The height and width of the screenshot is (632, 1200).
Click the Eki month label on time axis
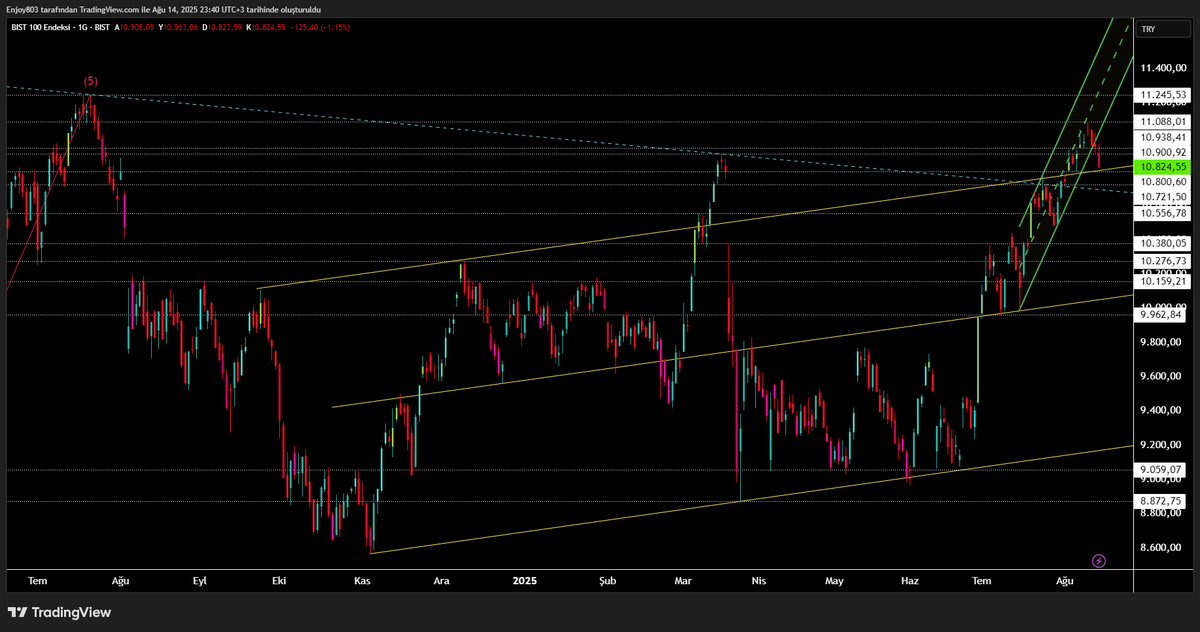coord(279,580)
